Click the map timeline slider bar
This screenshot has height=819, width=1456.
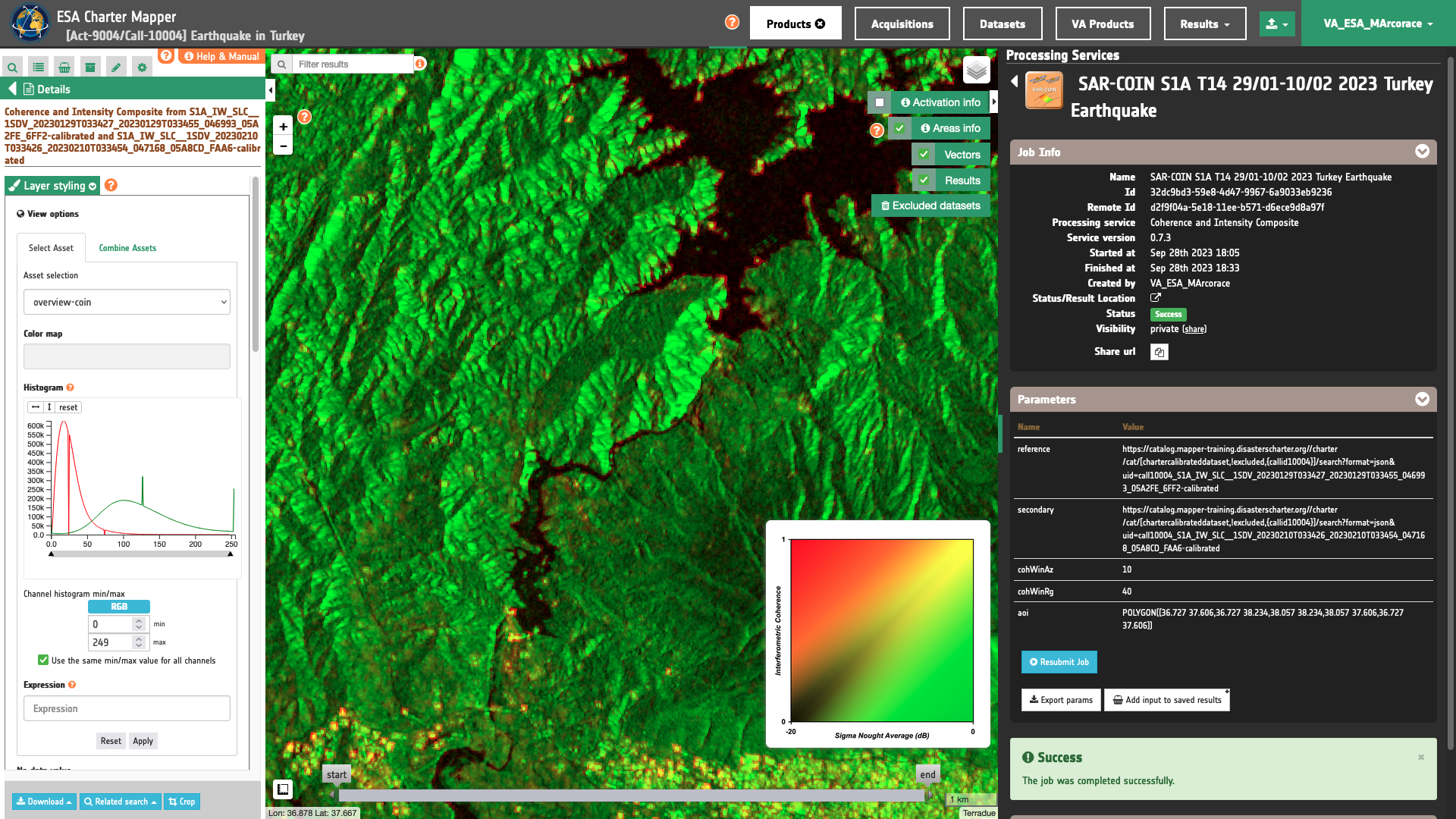632,795
